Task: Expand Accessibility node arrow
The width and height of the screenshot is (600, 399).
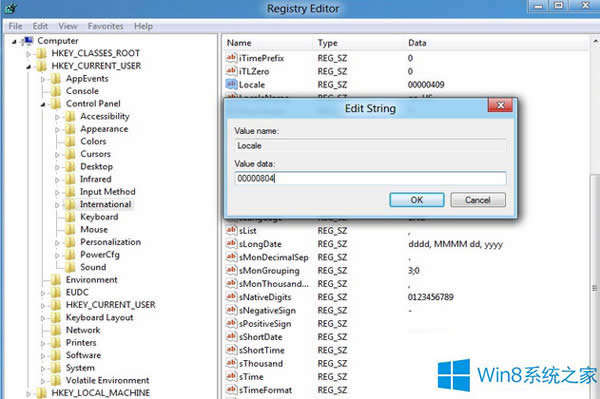Action: tap(57, 117)
